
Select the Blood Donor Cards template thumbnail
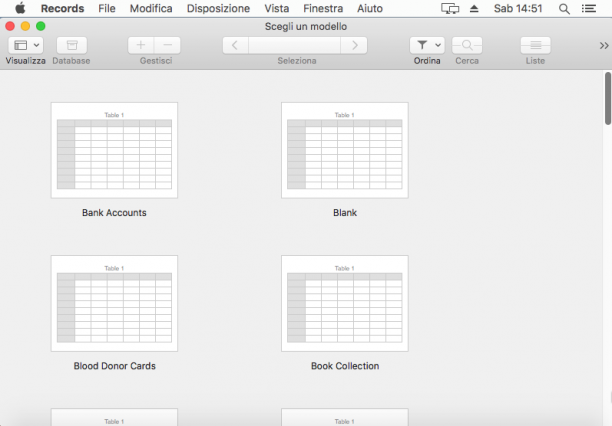tap(114, 303)
